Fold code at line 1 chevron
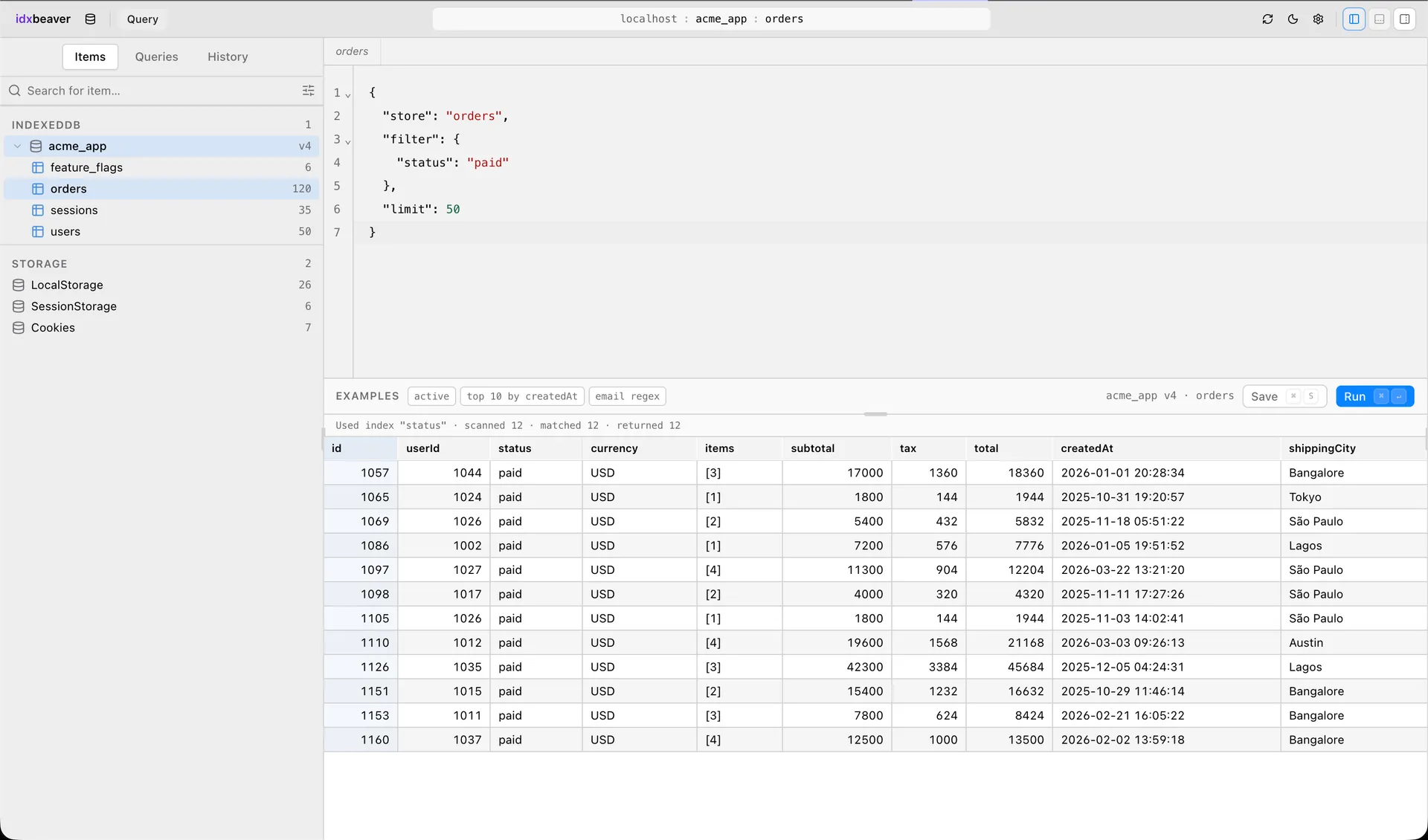 click(348, 95)
